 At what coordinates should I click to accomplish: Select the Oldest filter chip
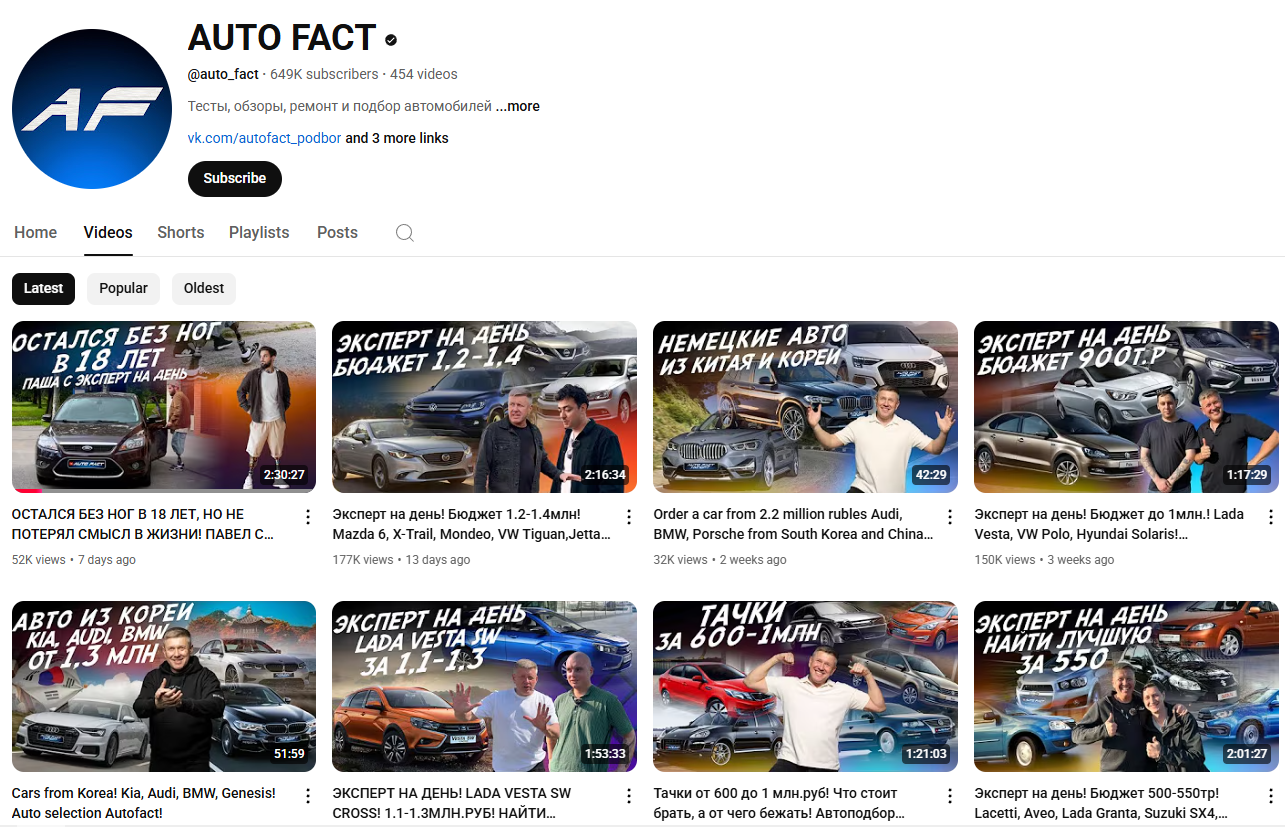[x=203, y=288]
